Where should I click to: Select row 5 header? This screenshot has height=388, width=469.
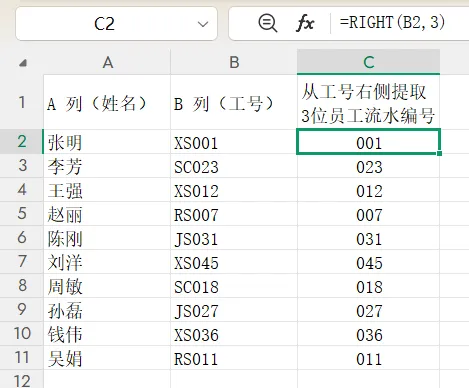pyautogui.click(x=22, y=214)
